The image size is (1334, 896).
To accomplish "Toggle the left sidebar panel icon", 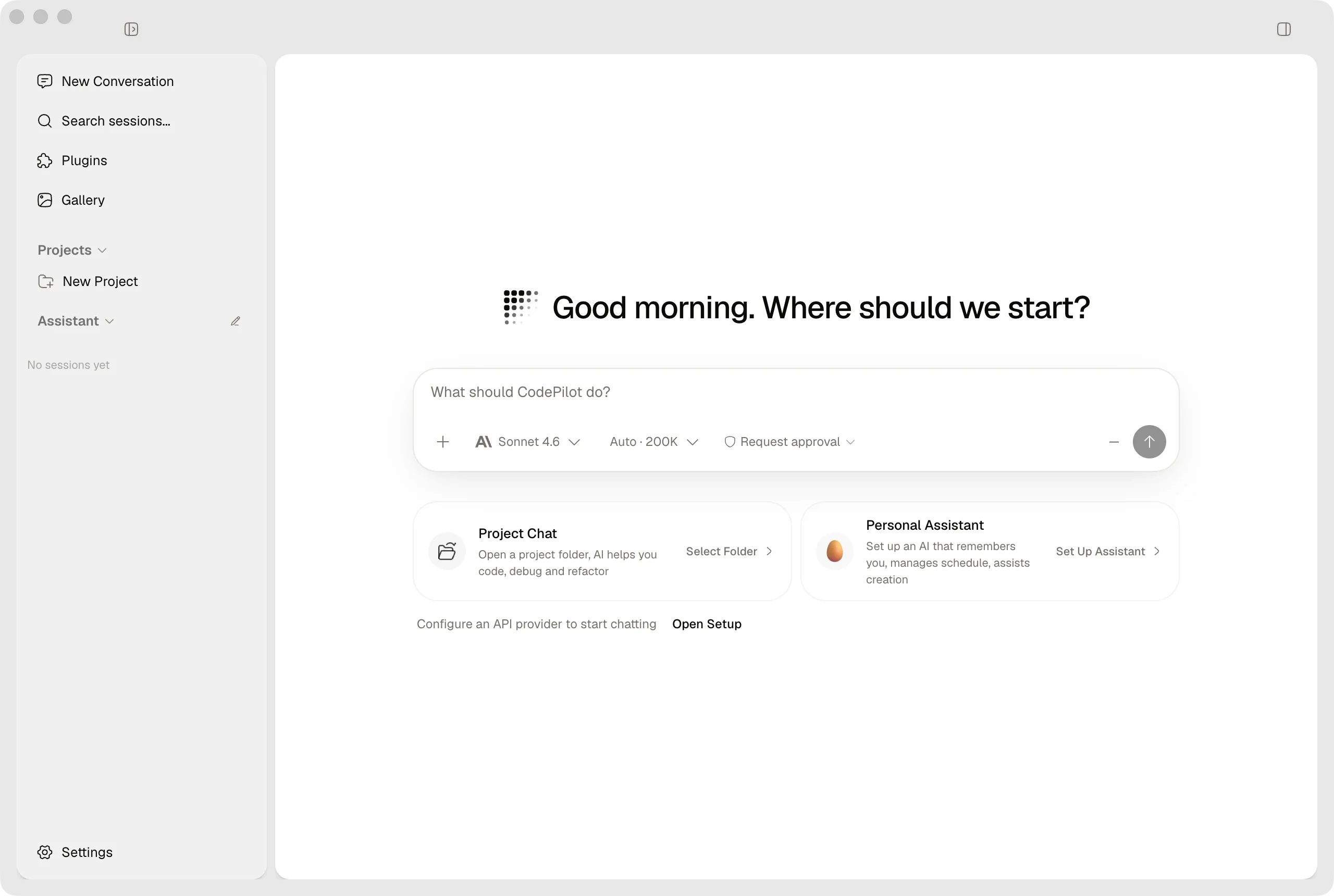I will 131,29.
